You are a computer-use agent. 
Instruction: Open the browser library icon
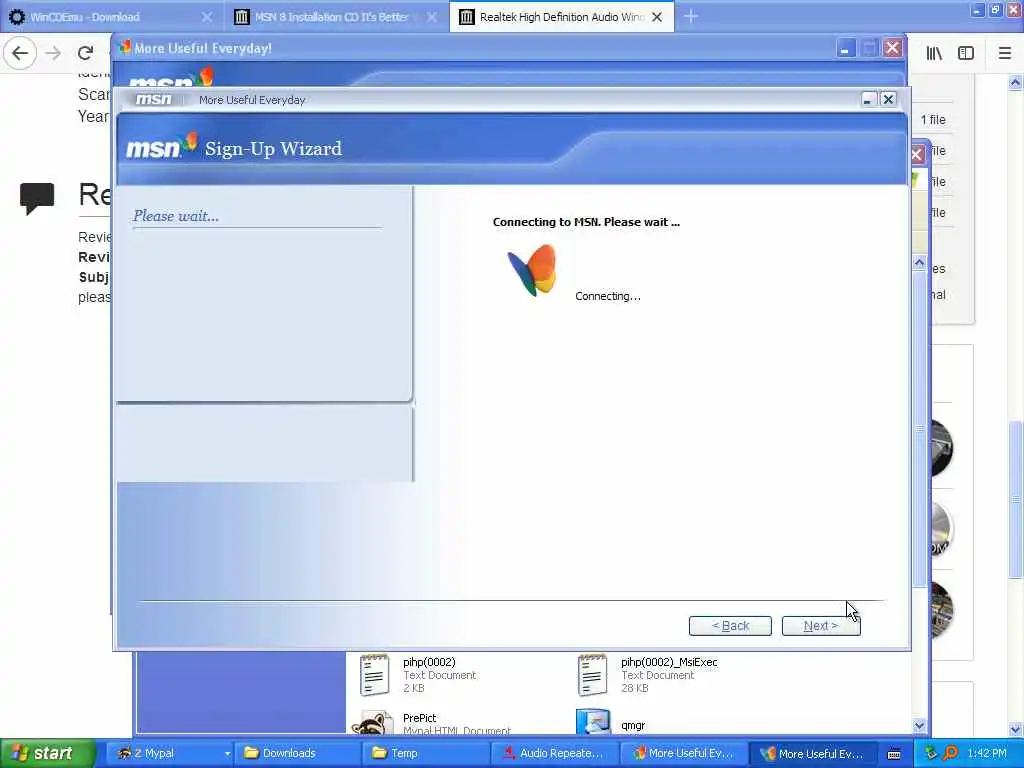tap(935, 53)
